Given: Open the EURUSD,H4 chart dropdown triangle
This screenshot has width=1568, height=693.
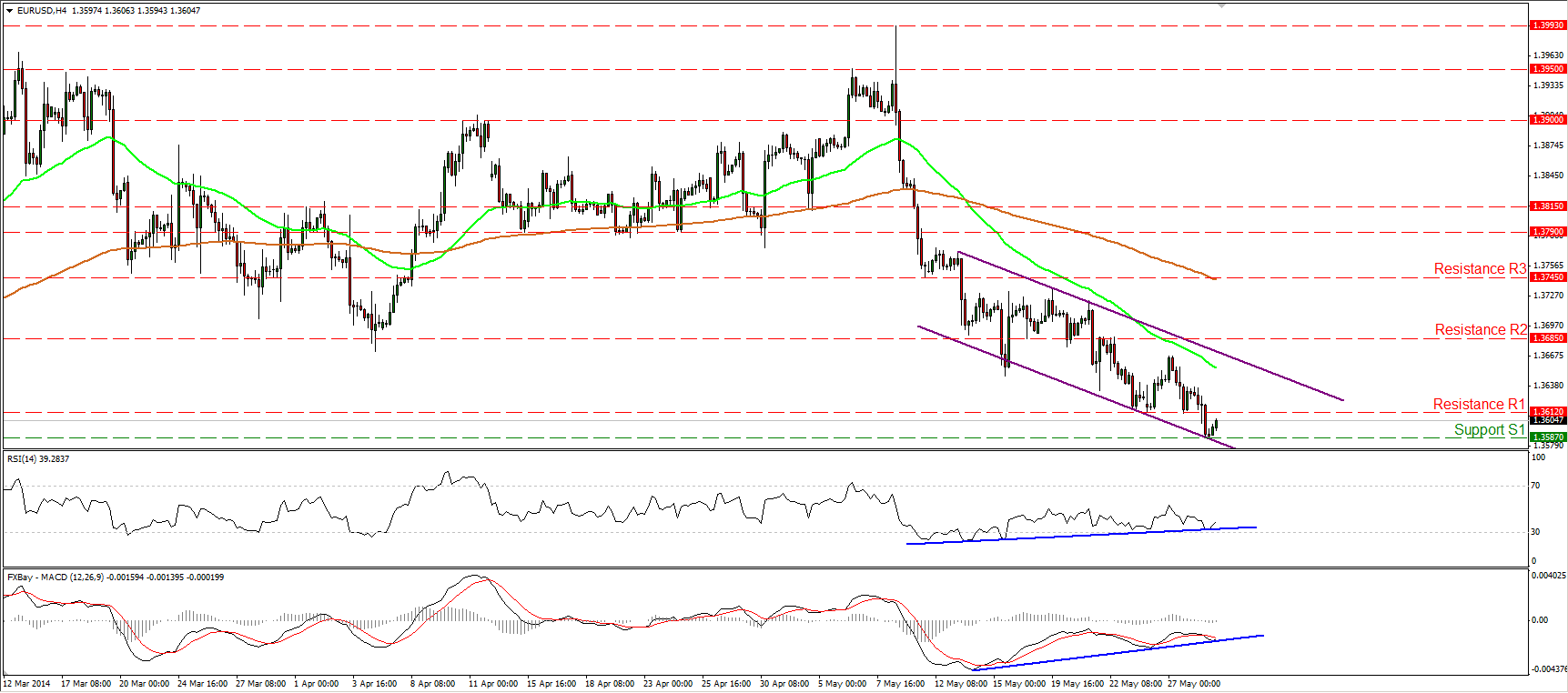Looking at the screenshot, I should point(10,11).
